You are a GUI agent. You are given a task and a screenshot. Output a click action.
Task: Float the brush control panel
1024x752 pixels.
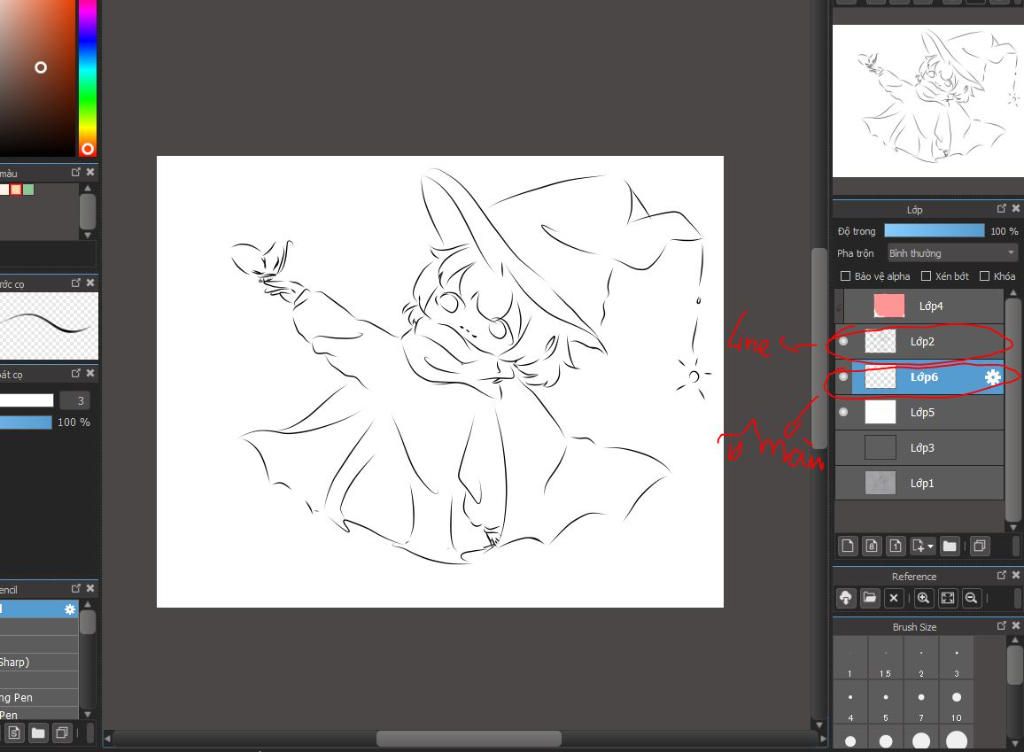click(76, 373)
